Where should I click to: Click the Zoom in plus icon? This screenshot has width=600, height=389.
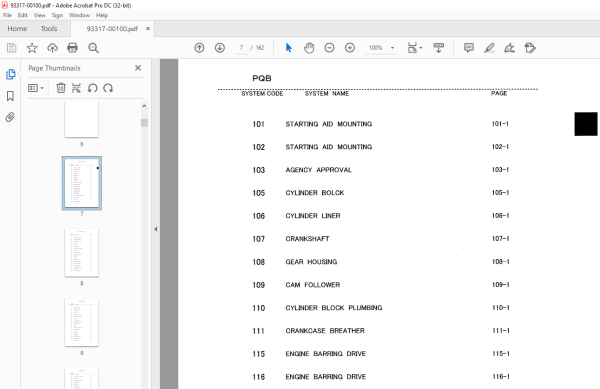350,48
